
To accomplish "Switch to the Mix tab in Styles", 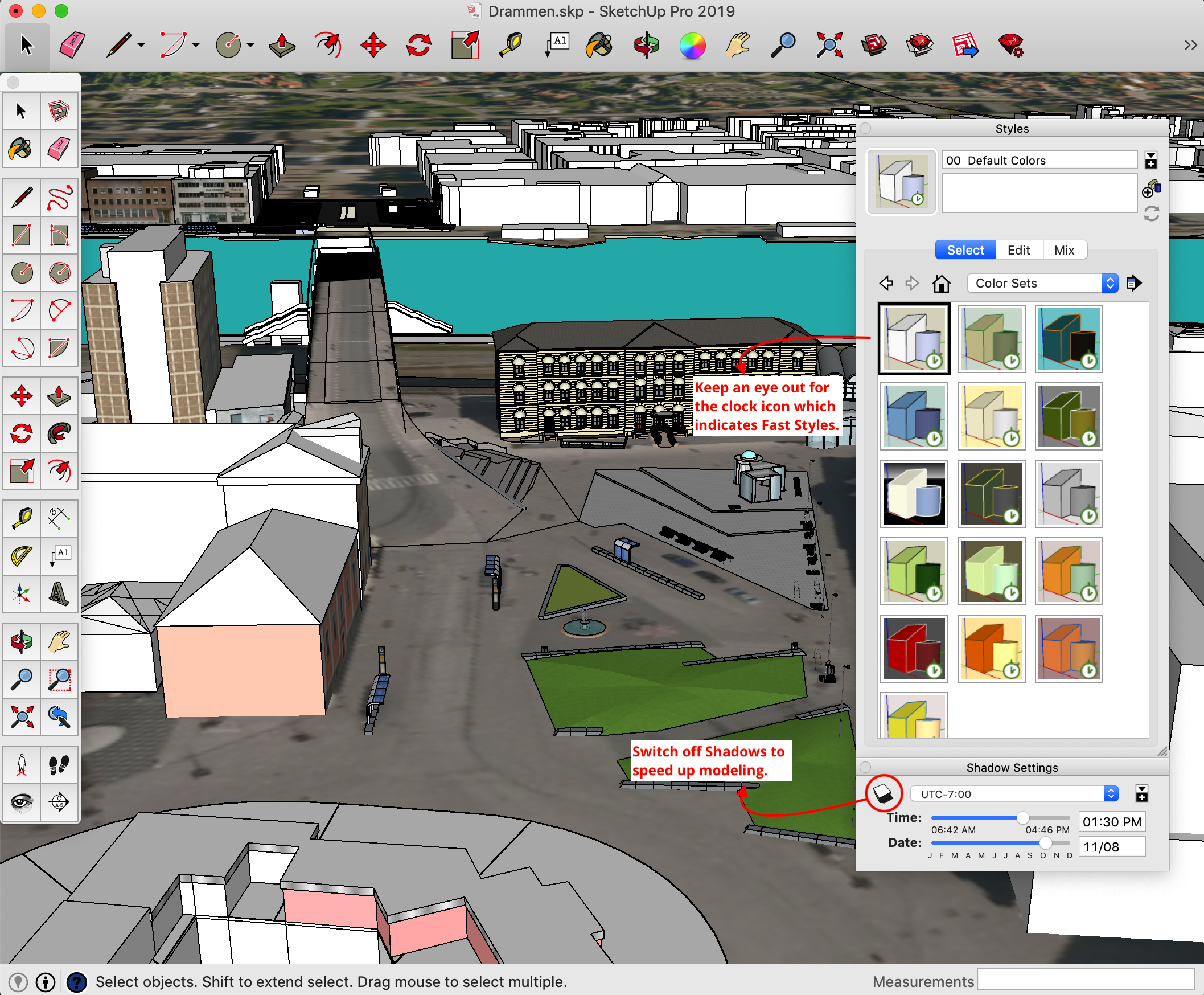I will (x=1063, y=250).
